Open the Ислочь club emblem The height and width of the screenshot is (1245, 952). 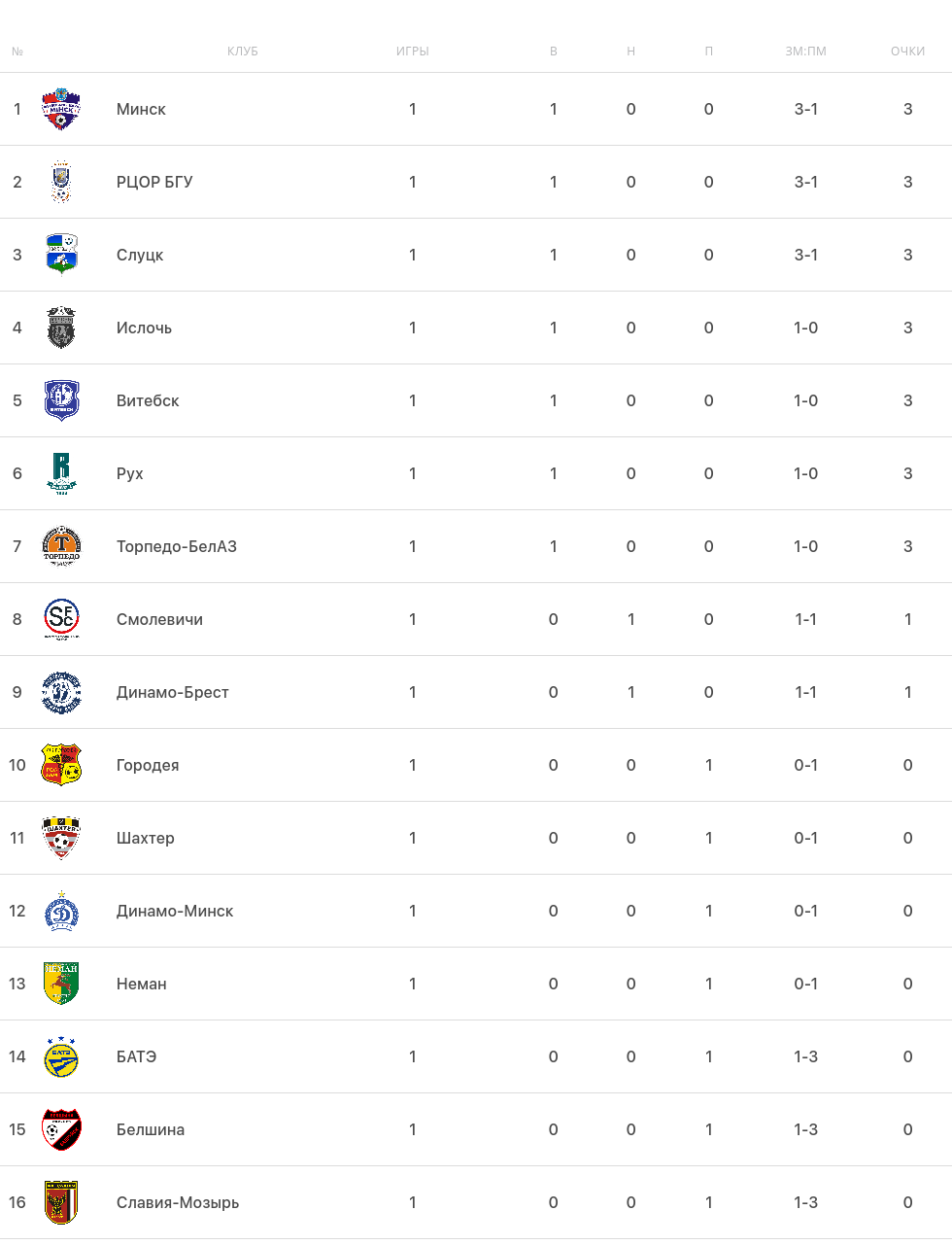(x=61, y=328)
